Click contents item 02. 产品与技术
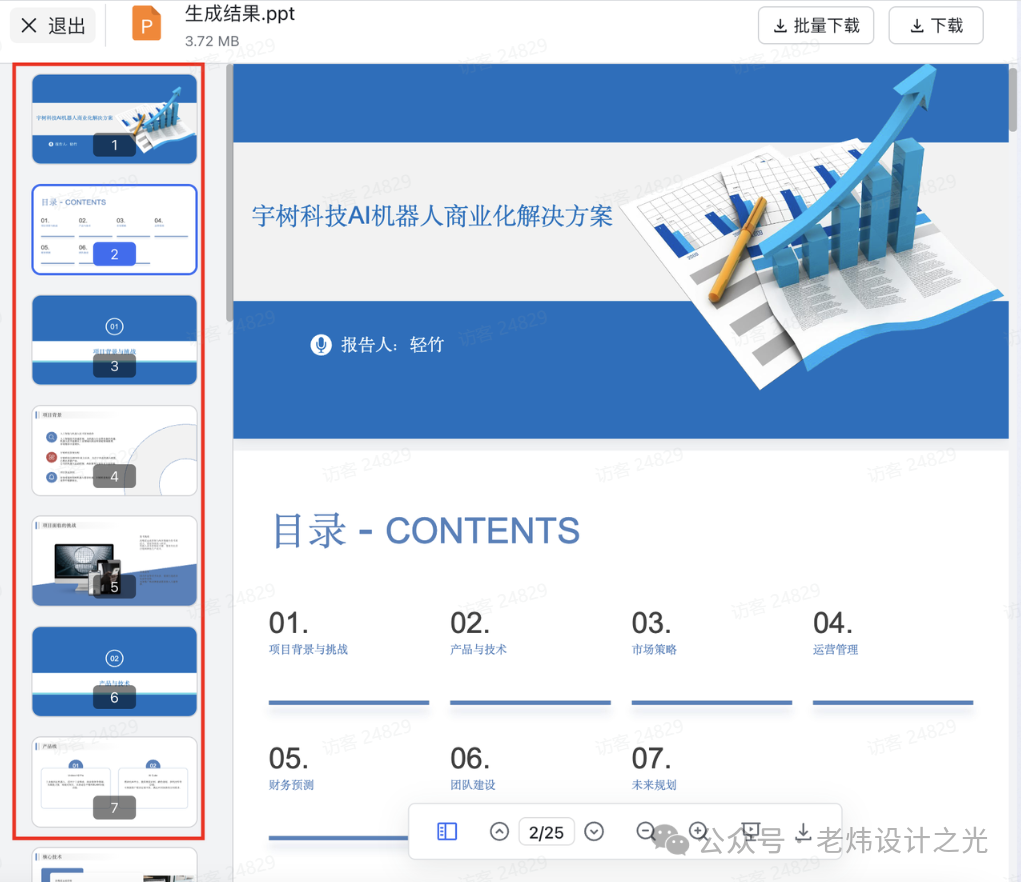 [x=479, y=633]
